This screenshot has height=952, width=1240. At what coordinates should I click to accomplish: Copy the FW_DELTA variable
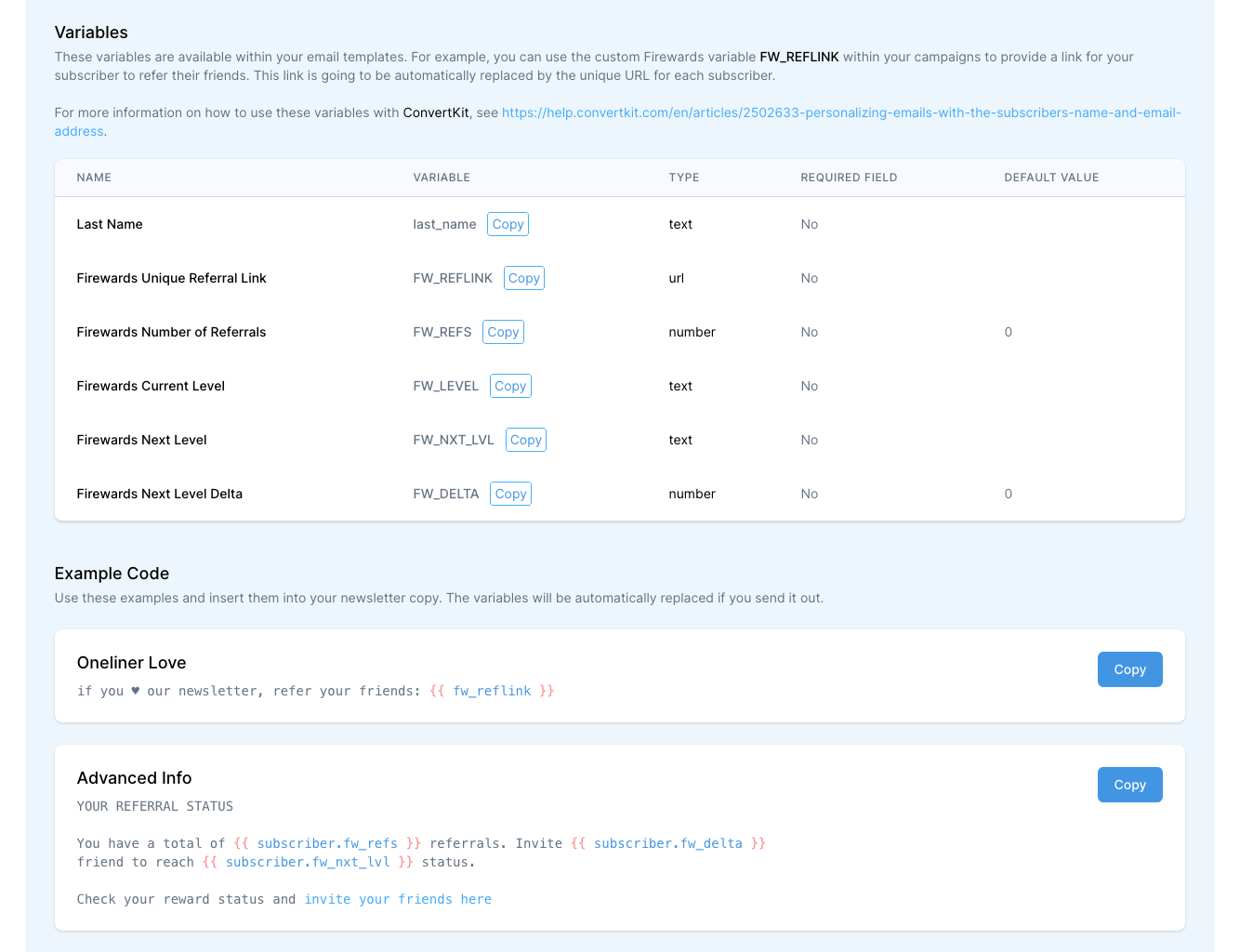tap(510, 494)
